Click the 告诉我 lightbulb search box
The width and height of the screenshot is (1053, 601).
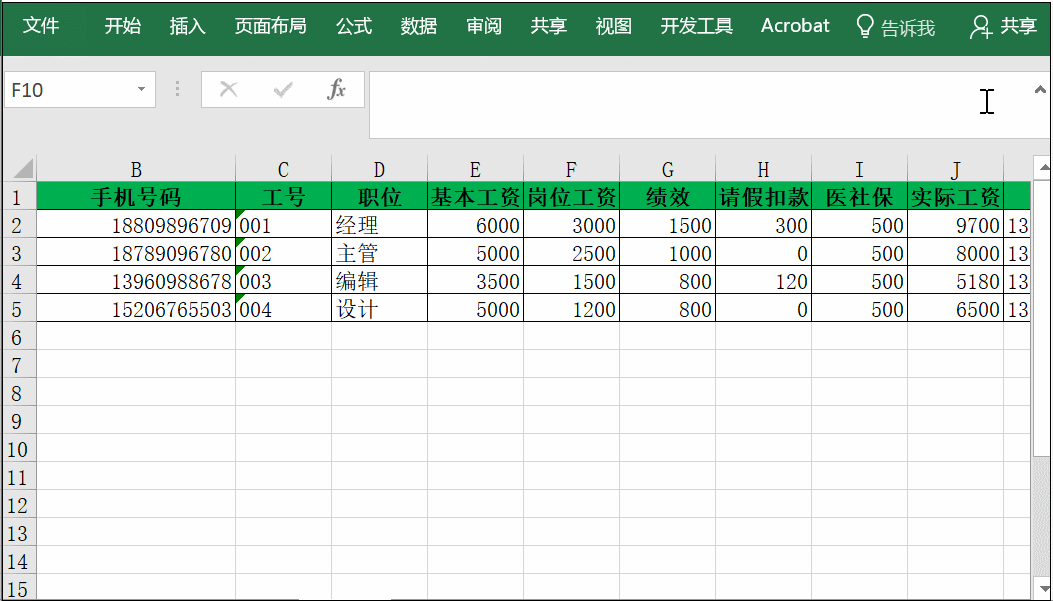(x=896, y=27)
